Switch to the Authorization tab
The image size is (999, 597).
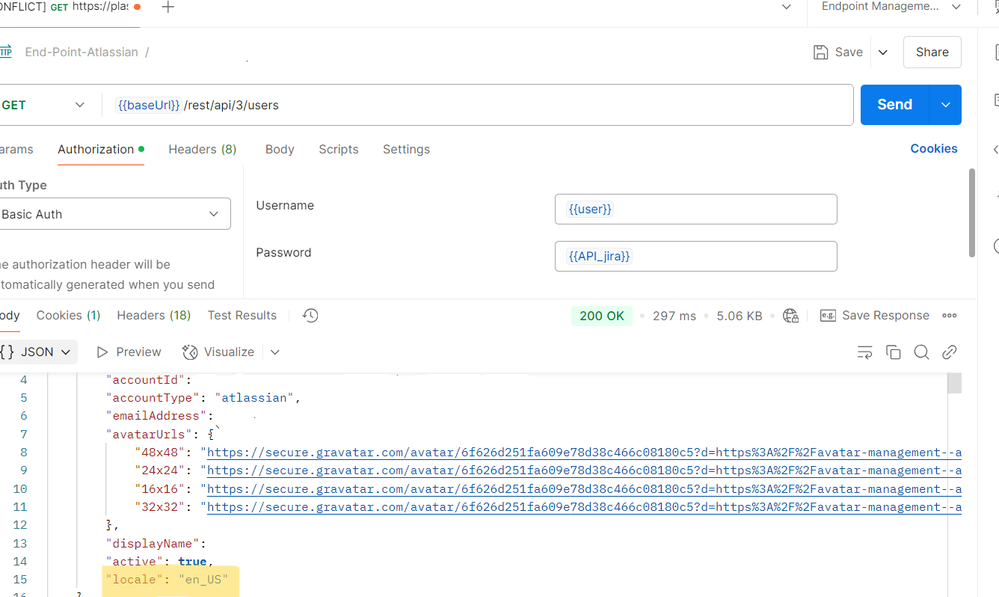(101, 149)
